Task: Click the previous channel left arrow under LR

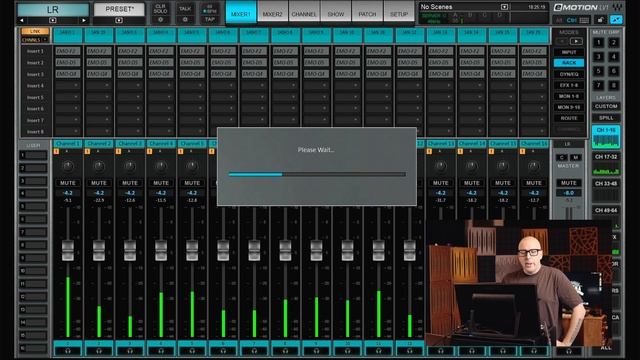Action: click(x=22, y=20)
